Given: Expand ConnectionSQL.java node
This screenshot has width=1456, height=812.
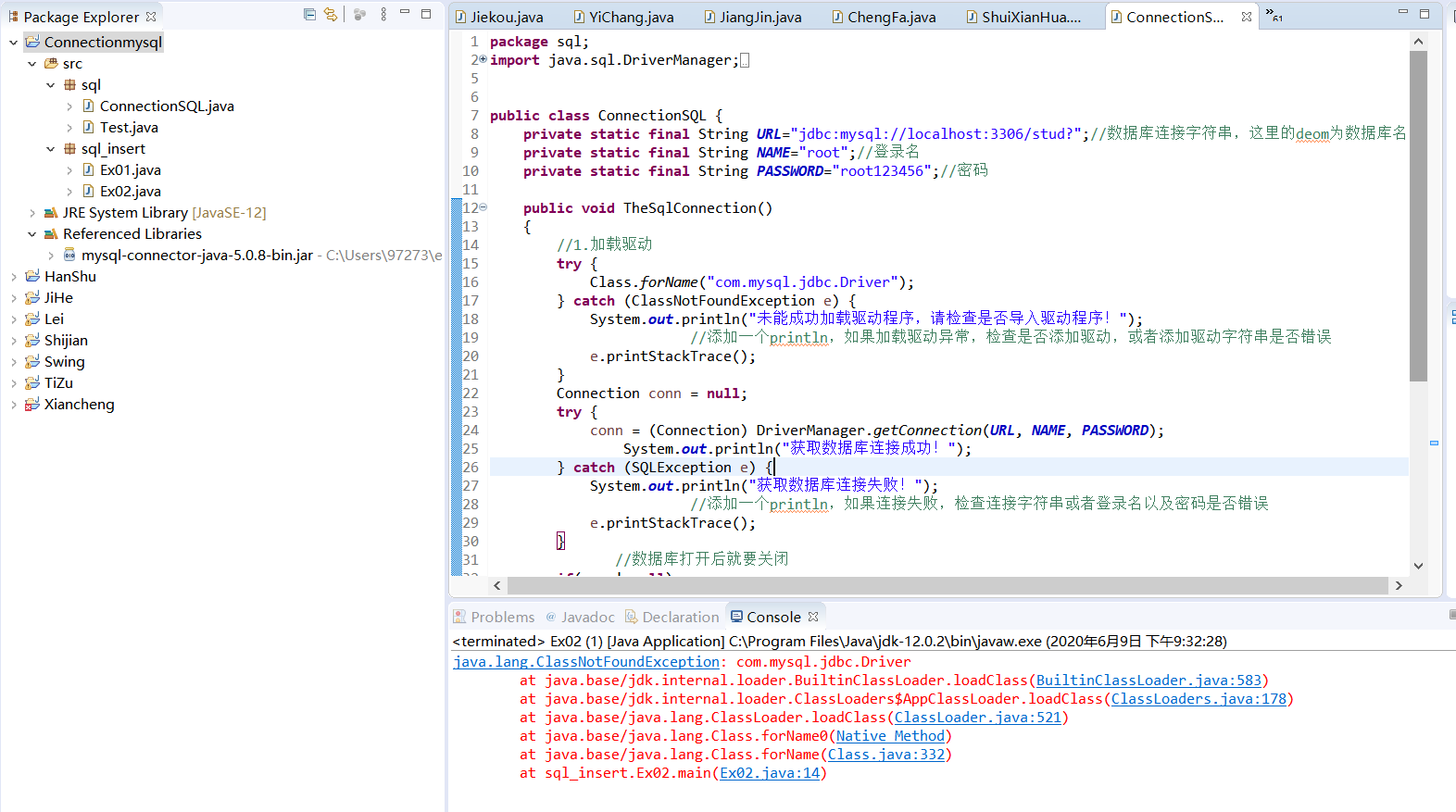Looking at the screenshot, I should tap(69, 106).
